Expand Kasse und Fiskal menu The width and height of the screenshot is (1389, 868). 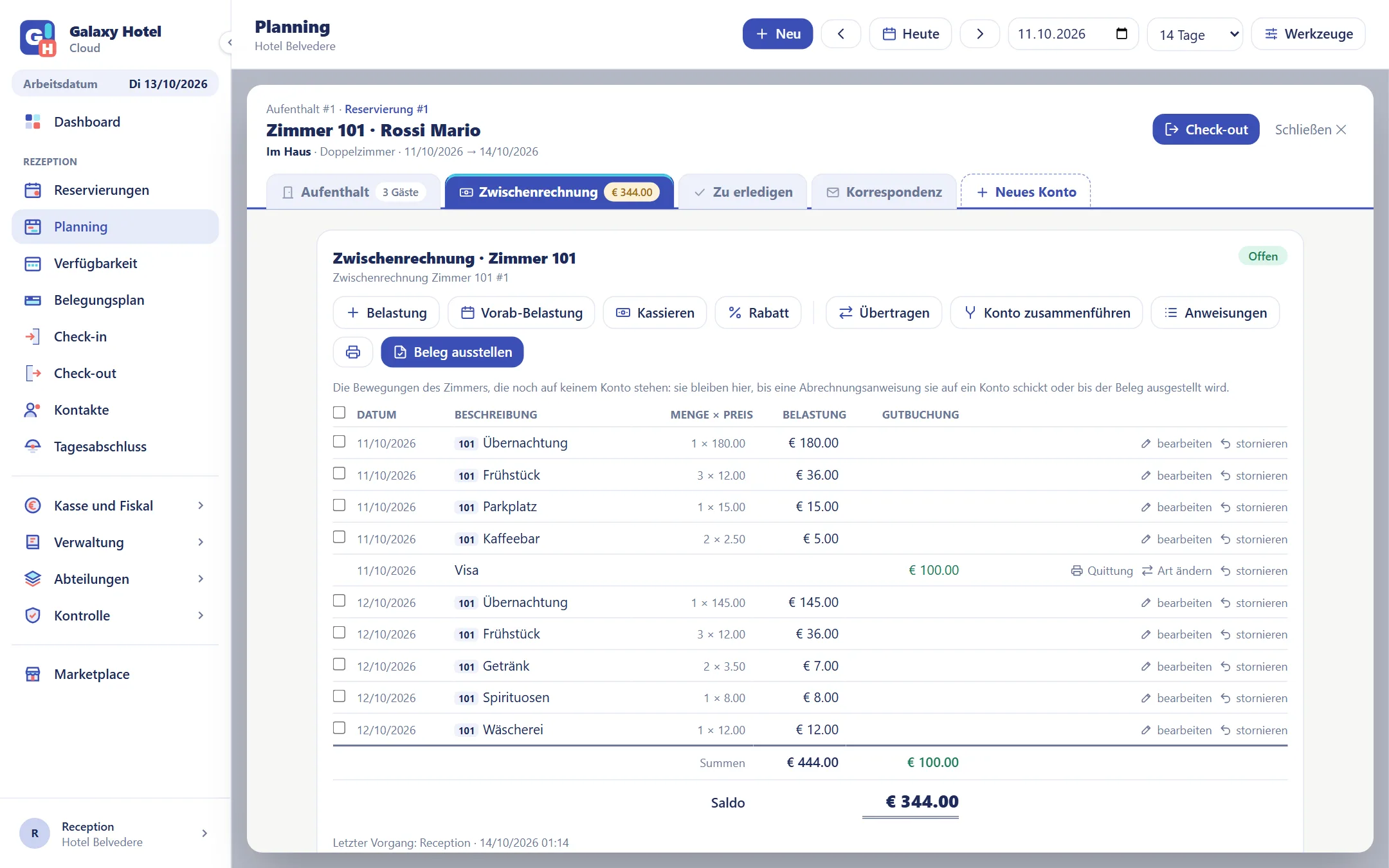coord(115,506)
